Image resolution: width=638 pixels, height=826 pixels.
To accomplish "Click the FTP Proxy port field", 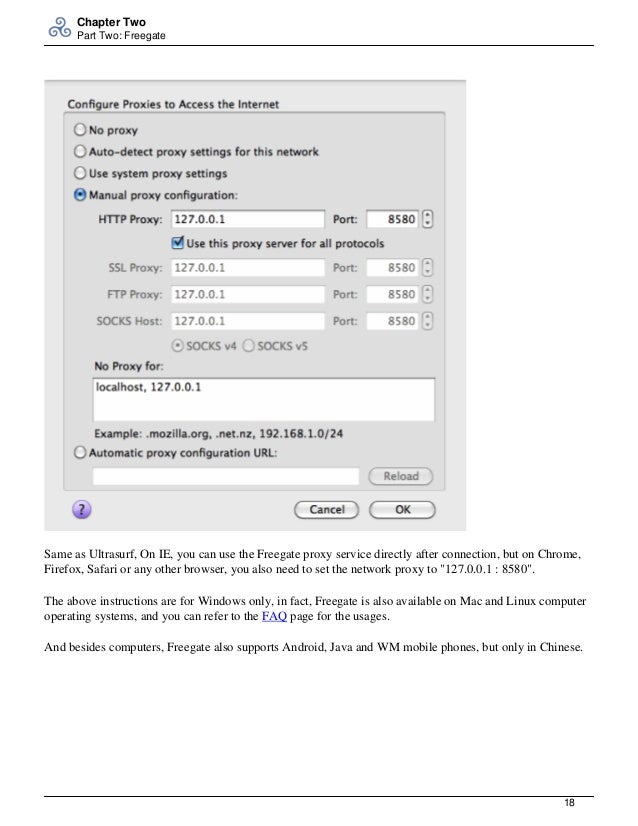I will click(392, 294).
